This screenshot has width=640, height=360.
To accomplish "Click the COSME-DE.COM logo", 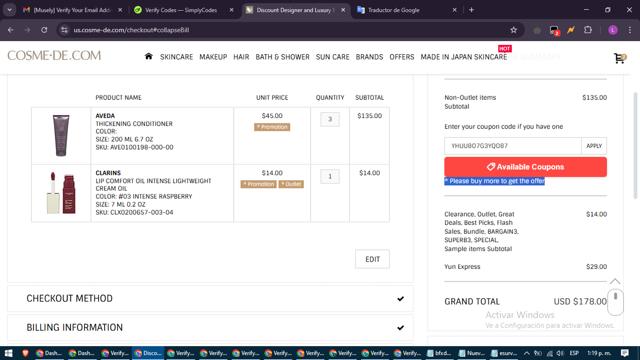I will 54,56.
